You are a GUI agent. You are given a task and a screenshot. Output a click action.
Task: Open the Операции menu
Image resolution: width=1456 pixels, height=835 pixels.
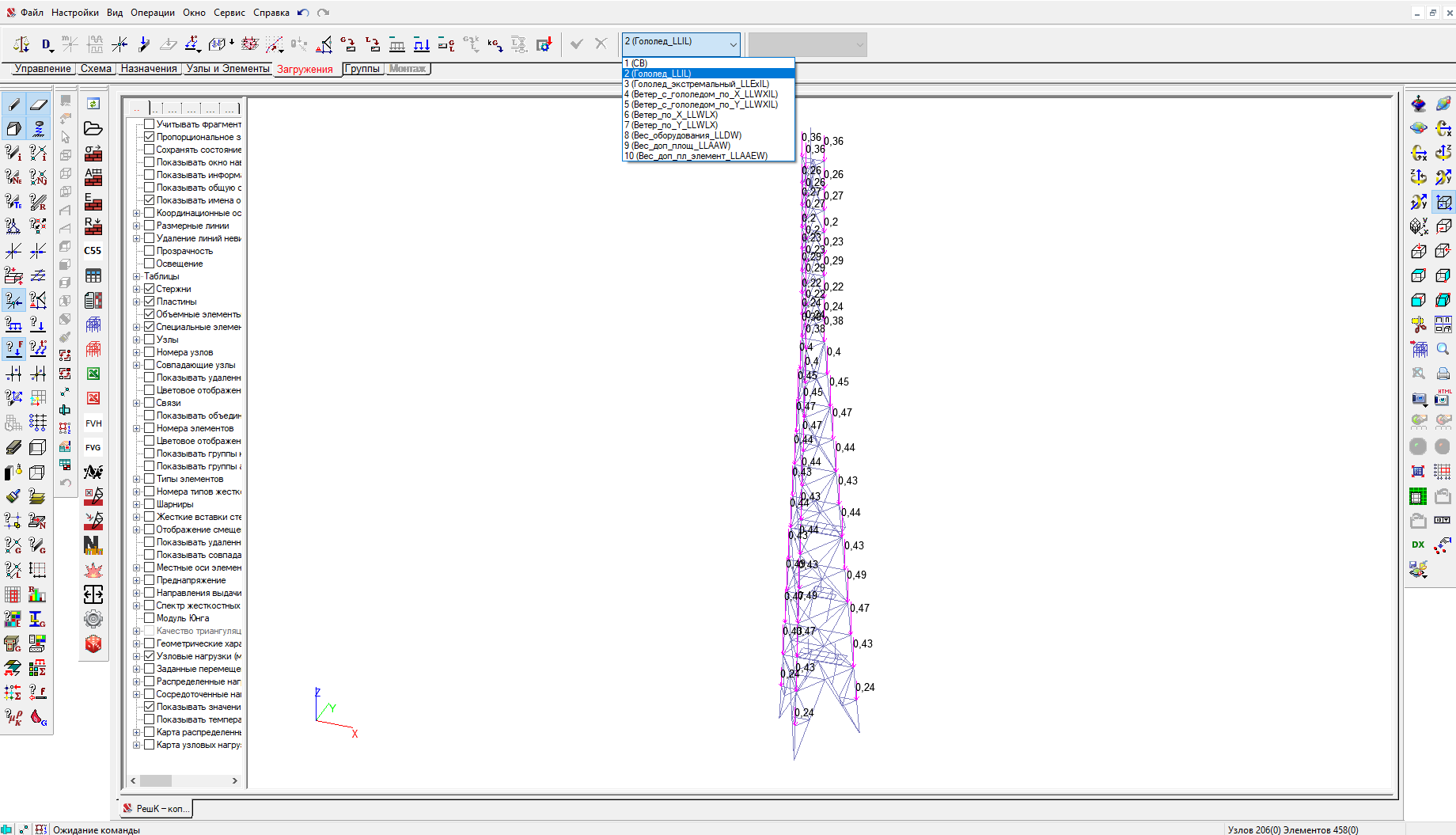point(153,13)
